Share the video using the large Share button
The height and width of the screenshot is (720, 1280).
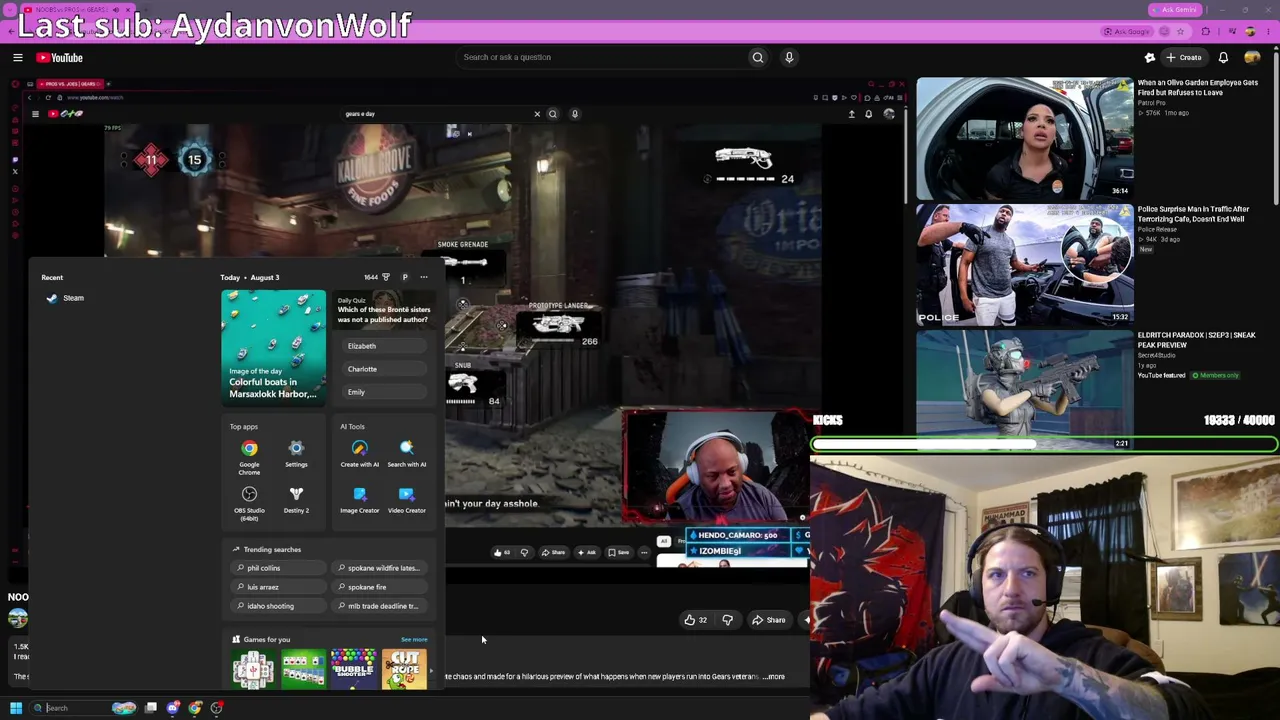pyautogui.click(x=769, y=620)
